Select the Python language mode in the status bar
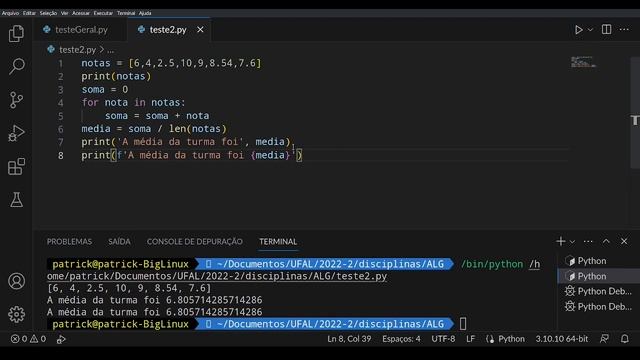The height and width of the screenshot is (360, 640). pyautogui.click(x=511, y=339)
